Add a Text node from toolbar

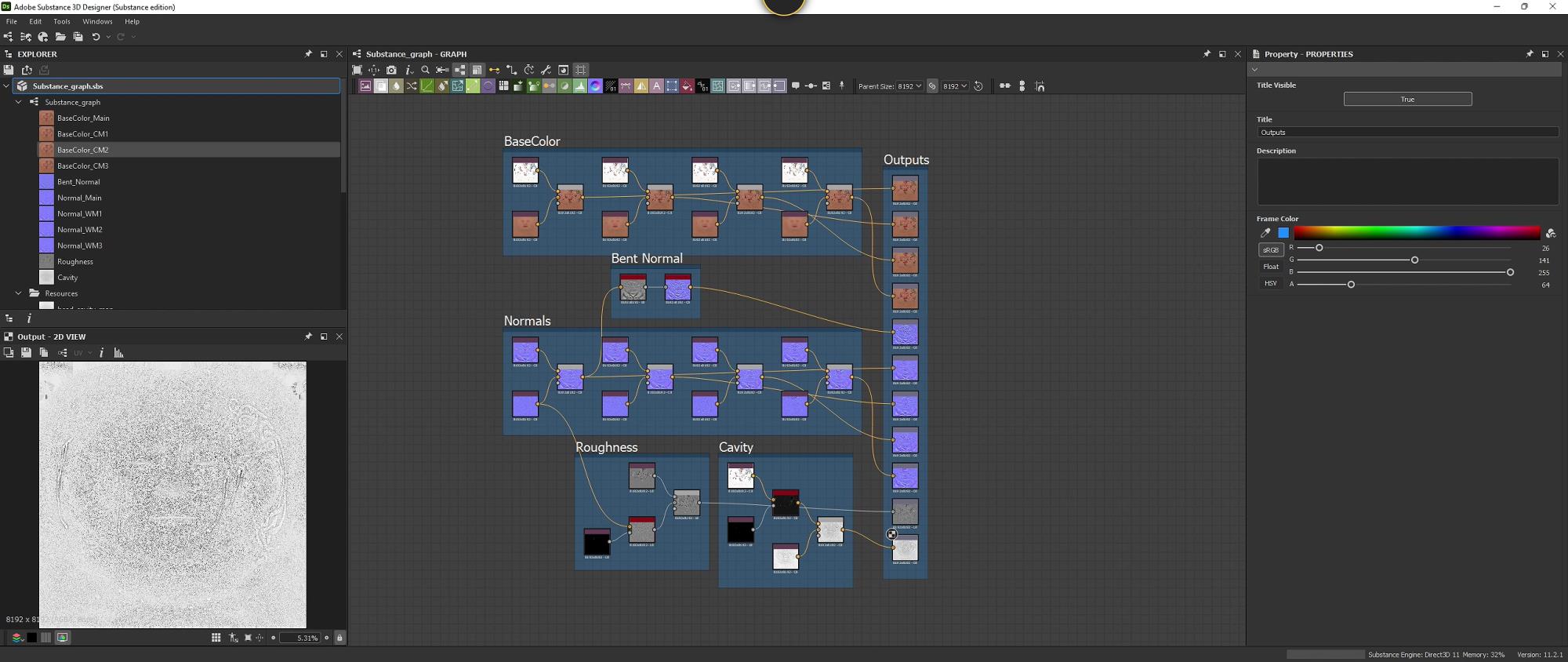(x=656, y=86)
